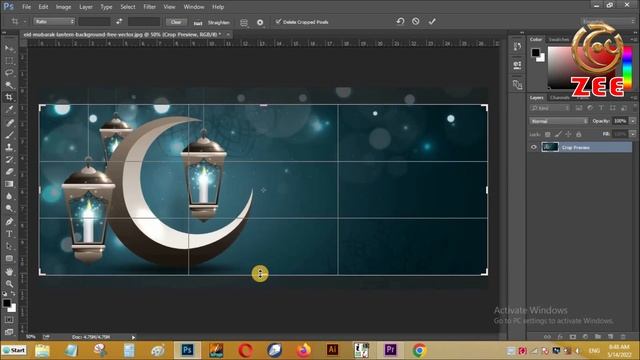Commit the crop with the checkmark

pyautogui.click(x=432, y=22)
